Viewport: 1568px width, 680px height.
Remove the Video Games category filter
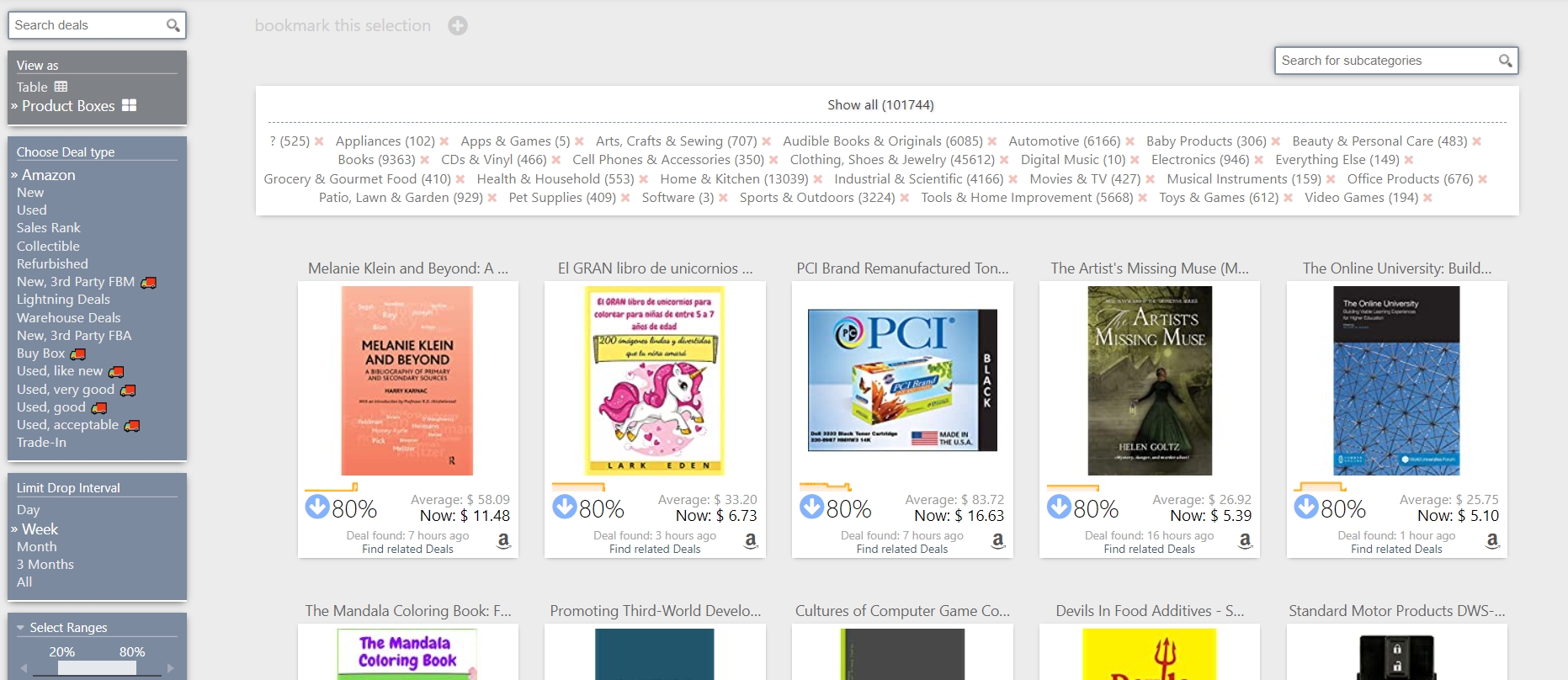(x=1427, y=198)
